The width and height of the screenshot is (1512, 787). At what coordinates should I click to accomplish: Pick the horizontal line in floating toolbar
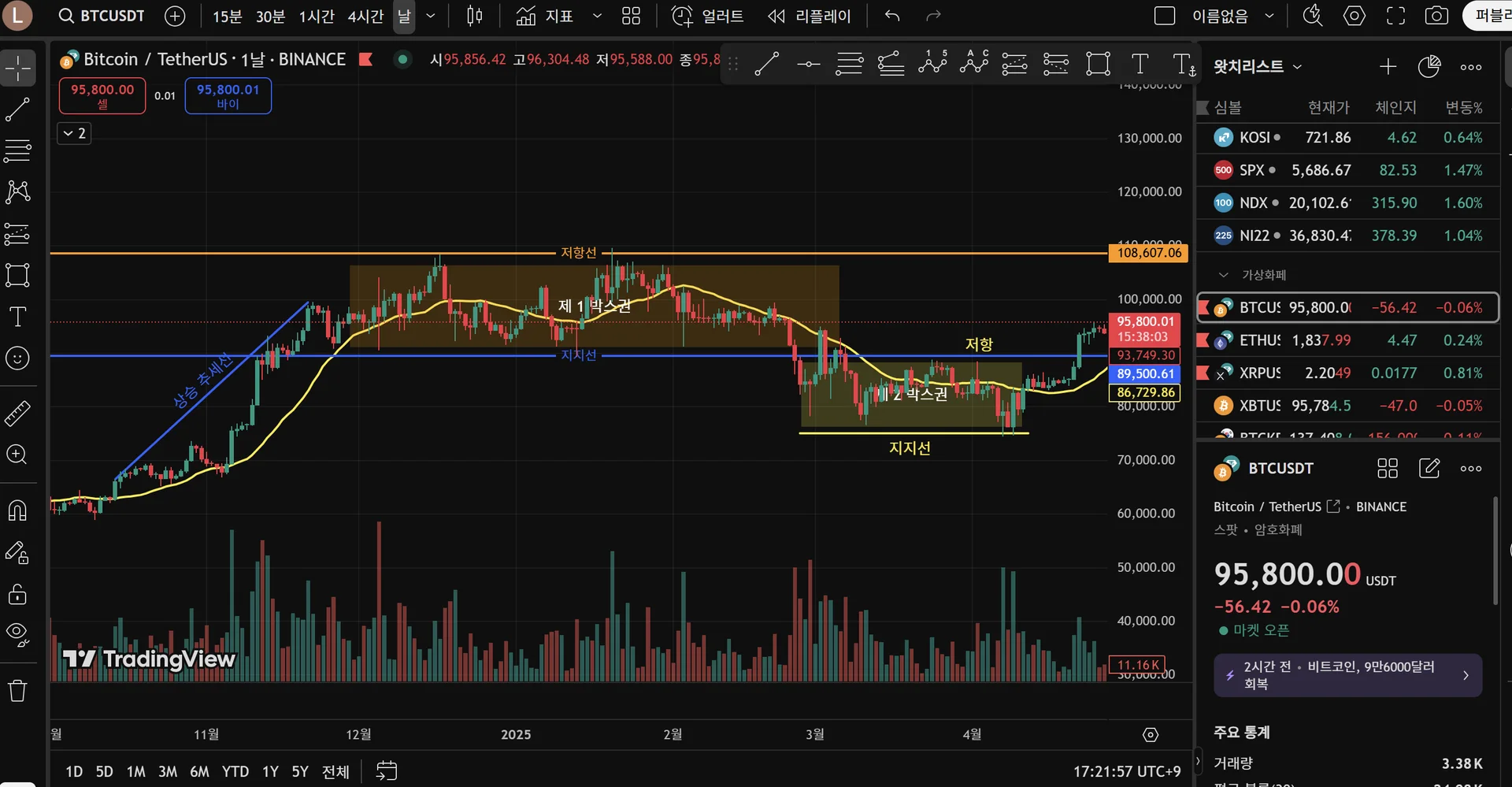point(809,64)
